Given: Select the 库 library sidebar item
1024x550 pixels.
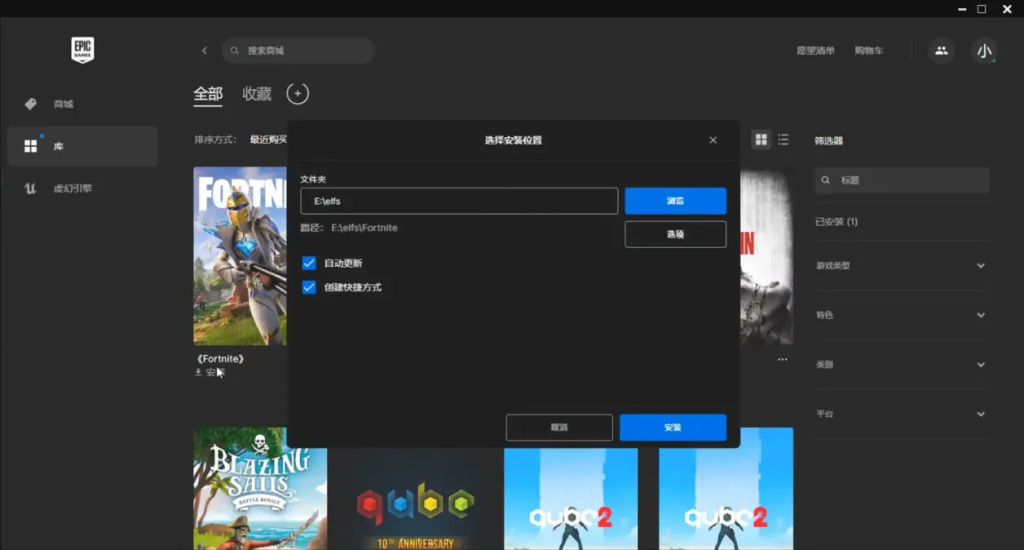Looking at the screenshot, I should pos(82,146).
